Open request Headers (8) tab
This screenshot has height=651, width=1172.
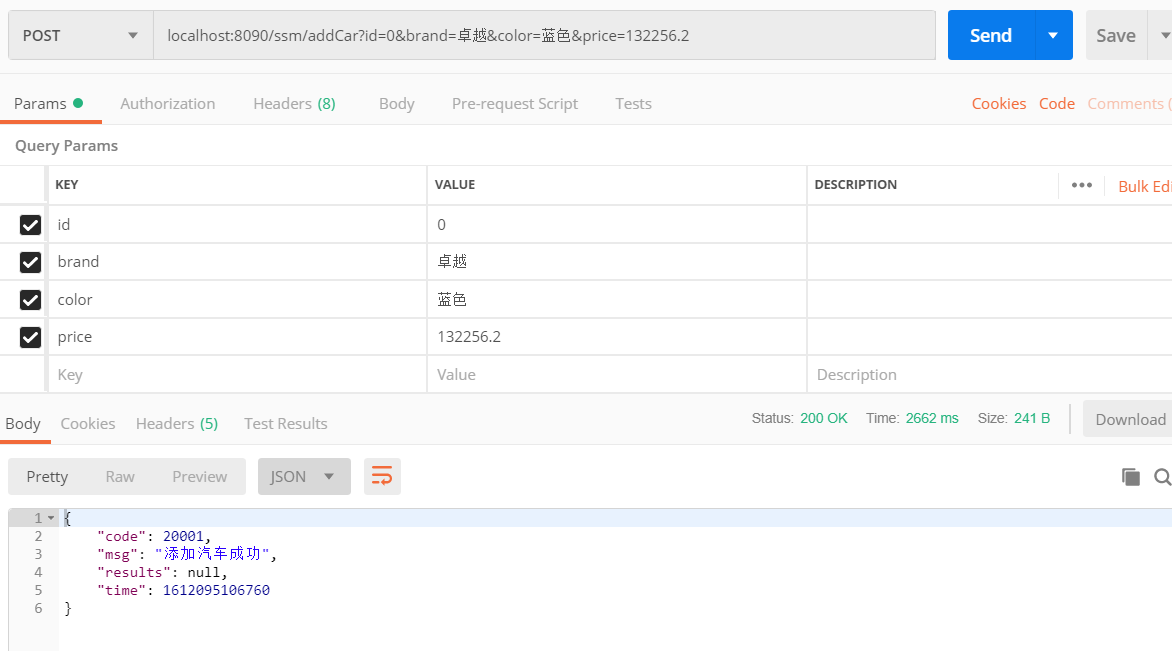pyautogui.click(x=294, y=104)
